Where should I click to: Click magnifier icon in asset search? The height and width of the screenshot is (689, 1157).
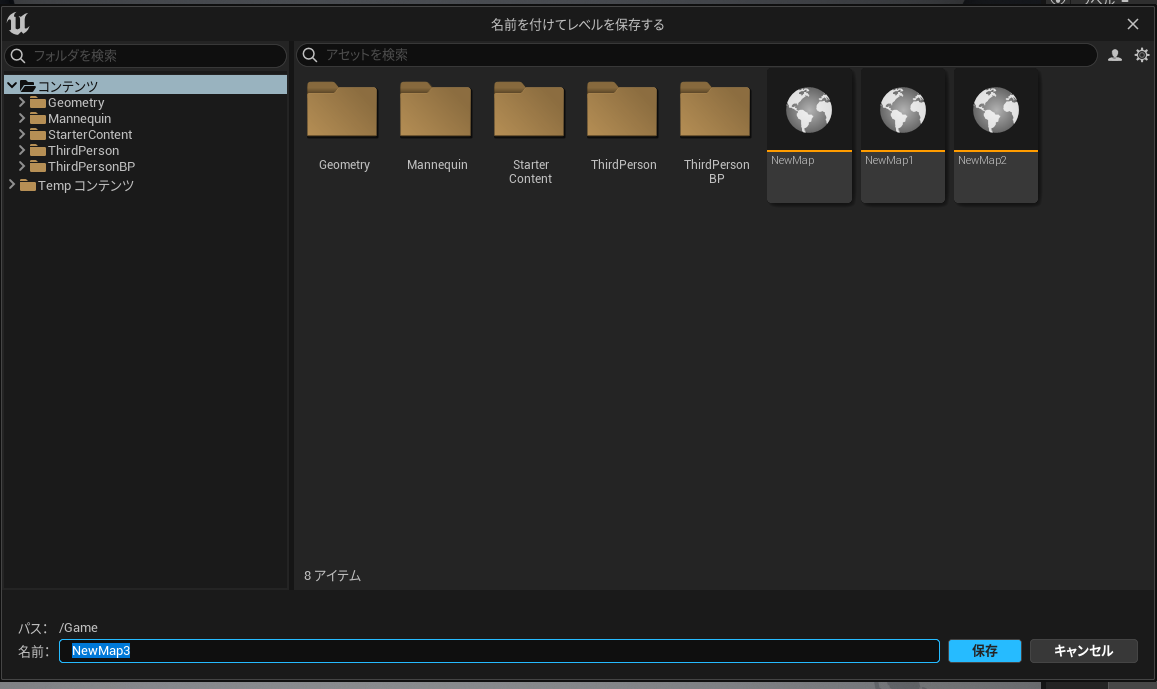310,55
